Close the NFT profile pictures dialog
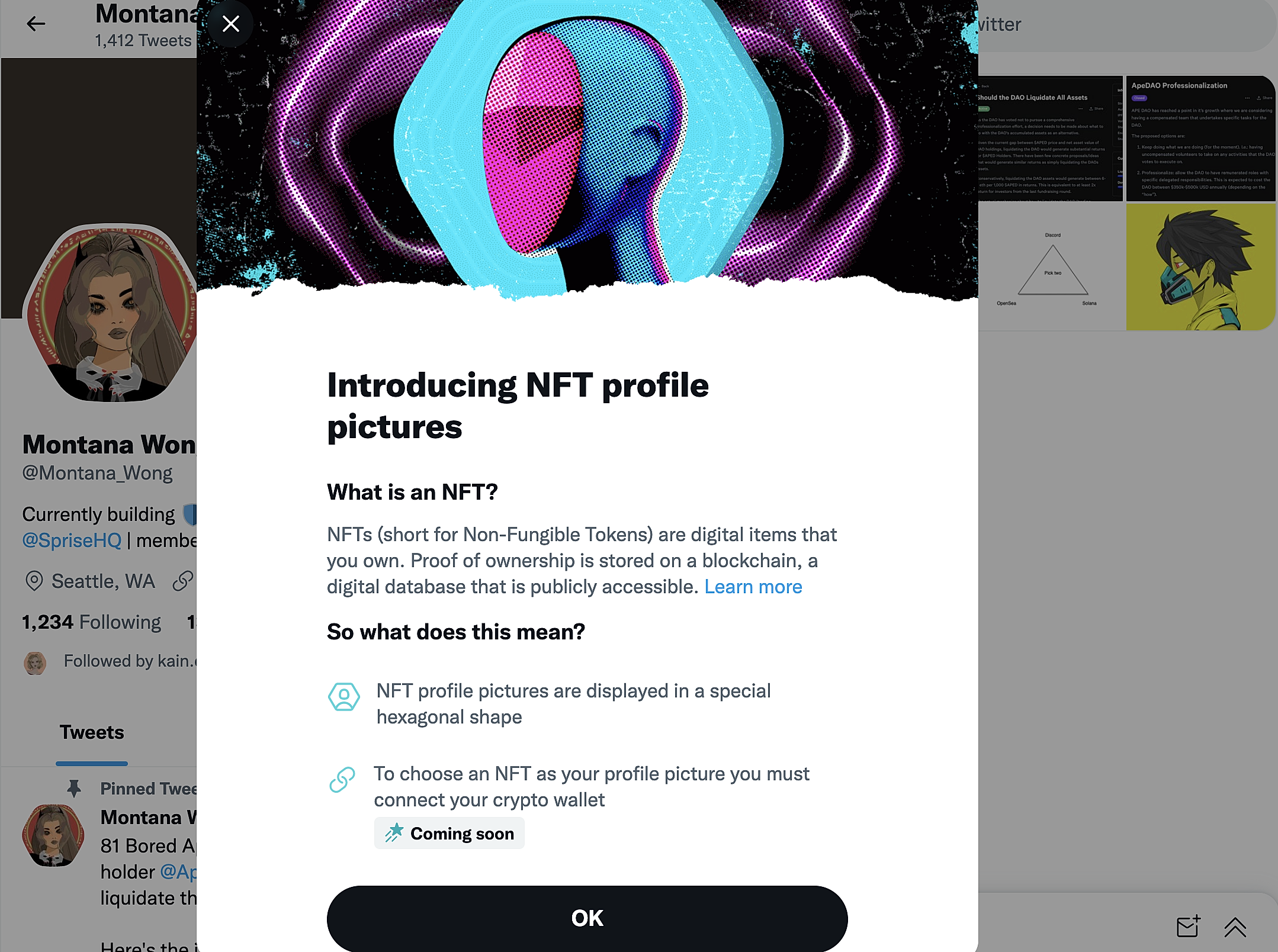 pos(230,24)
